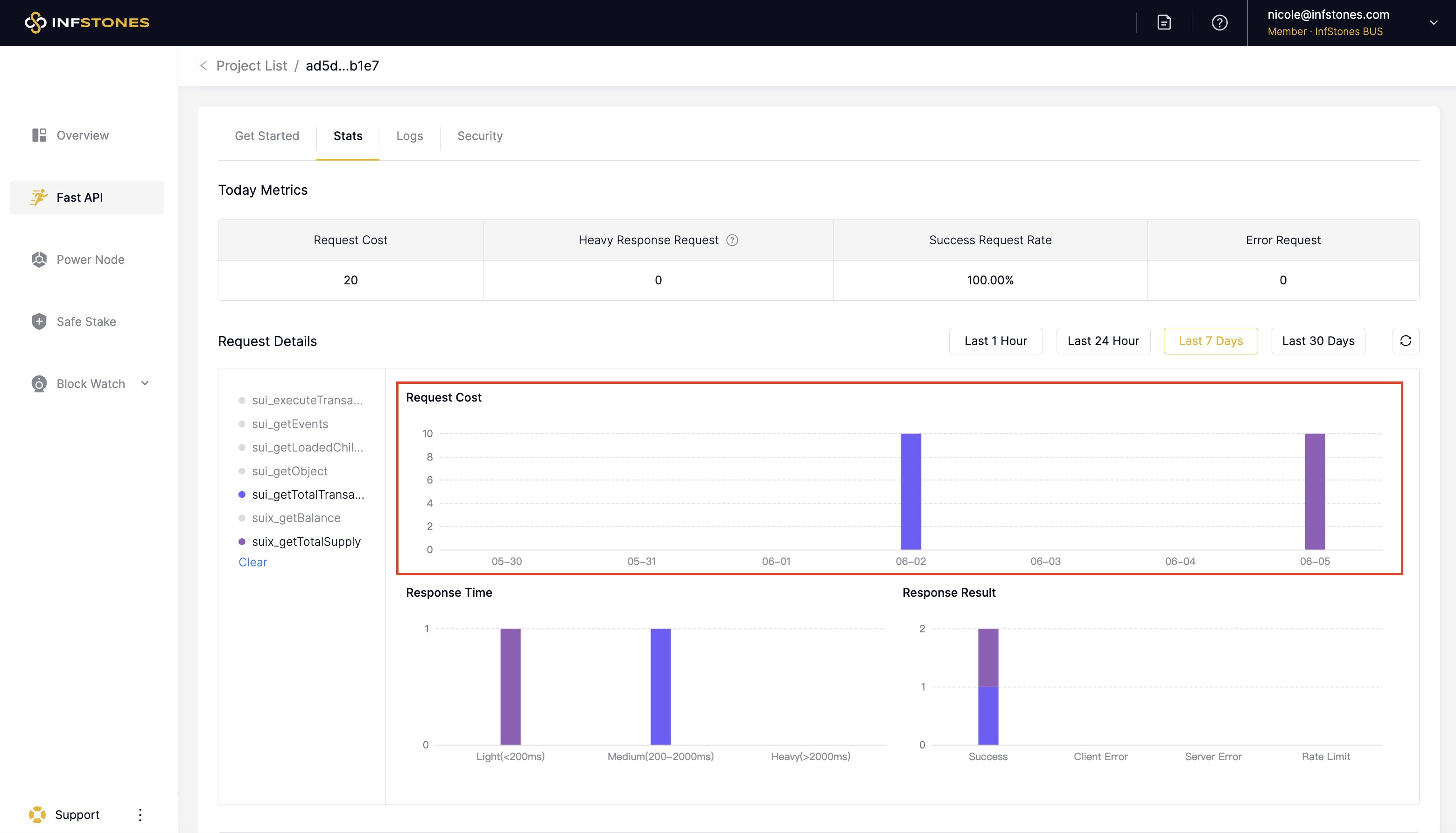The image size is (1456, 833).
Task: Click Heavy Response Request info icon
Action: coord(732,240)
